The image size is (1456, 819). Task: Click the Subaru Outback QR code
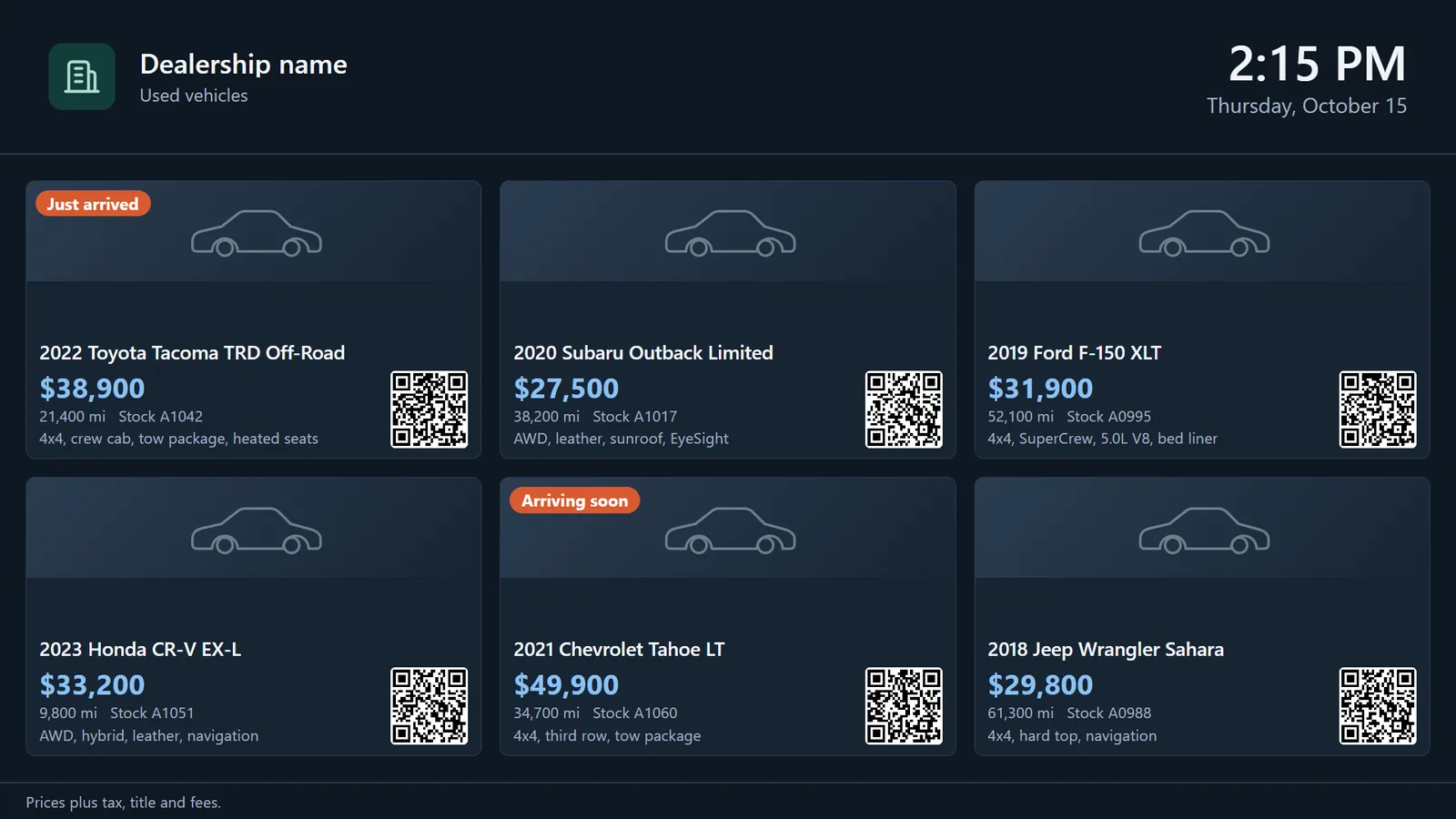point(904,409)
